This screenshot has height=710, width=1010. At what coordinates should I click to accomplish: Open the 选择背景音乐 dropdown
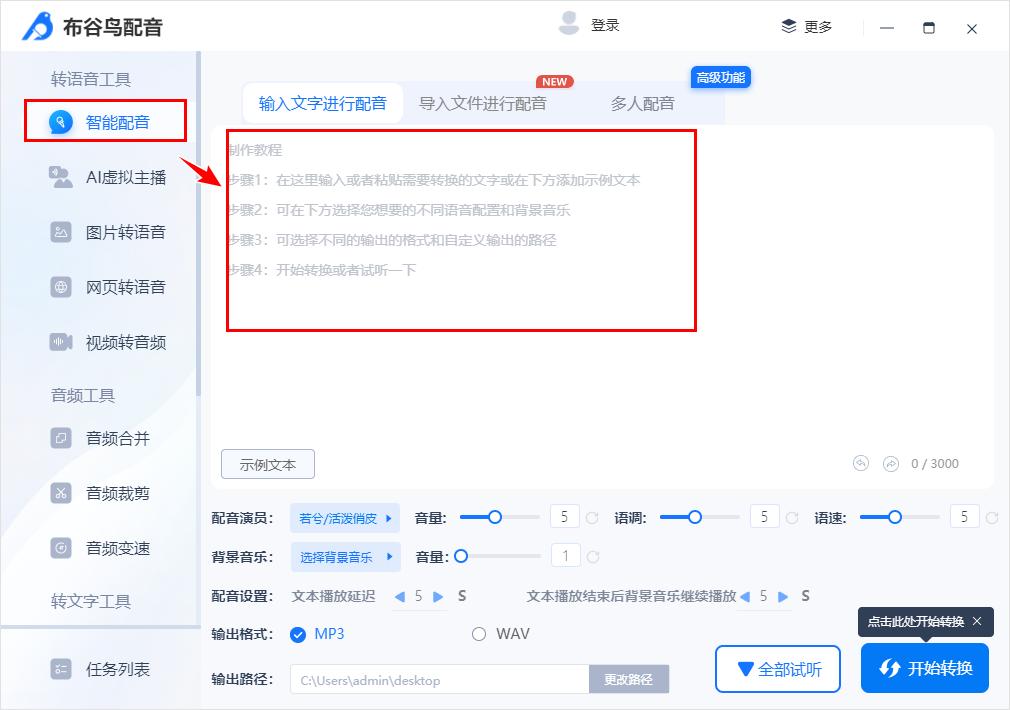click(345, 555)
